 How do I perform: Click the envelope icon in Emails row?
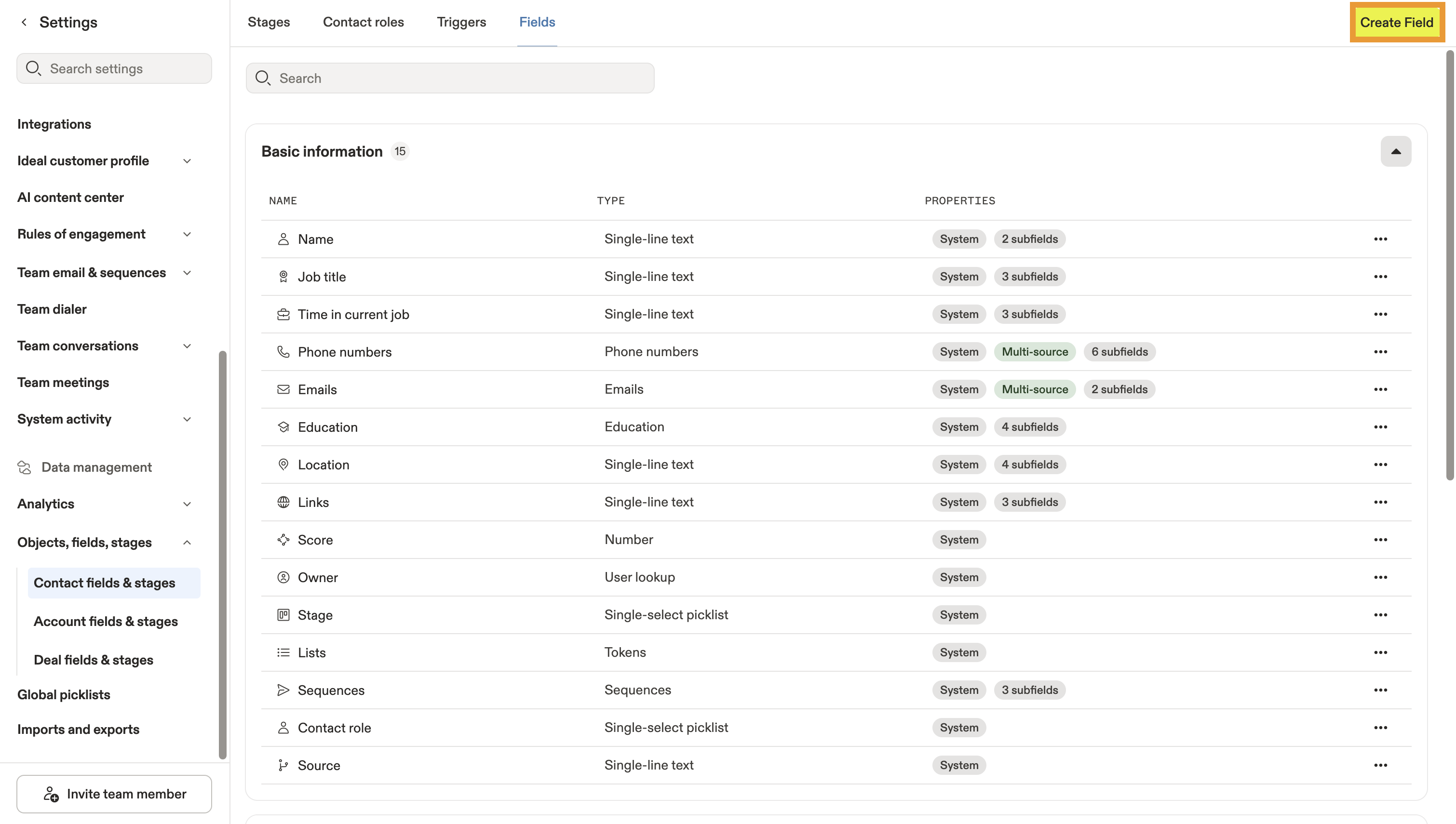283,389
